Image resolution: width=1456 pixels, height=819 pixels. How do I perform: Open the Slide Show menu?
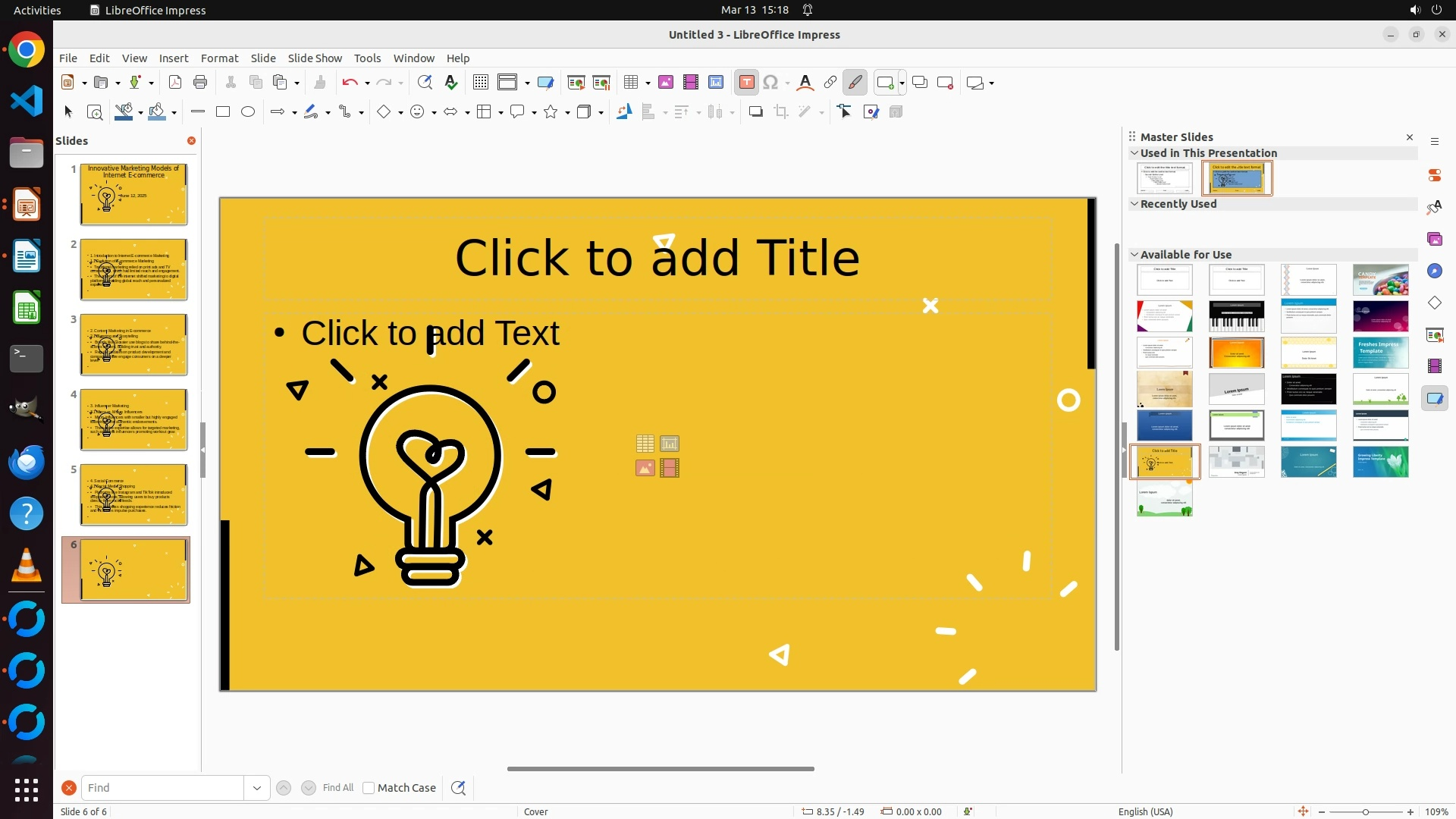315,58
